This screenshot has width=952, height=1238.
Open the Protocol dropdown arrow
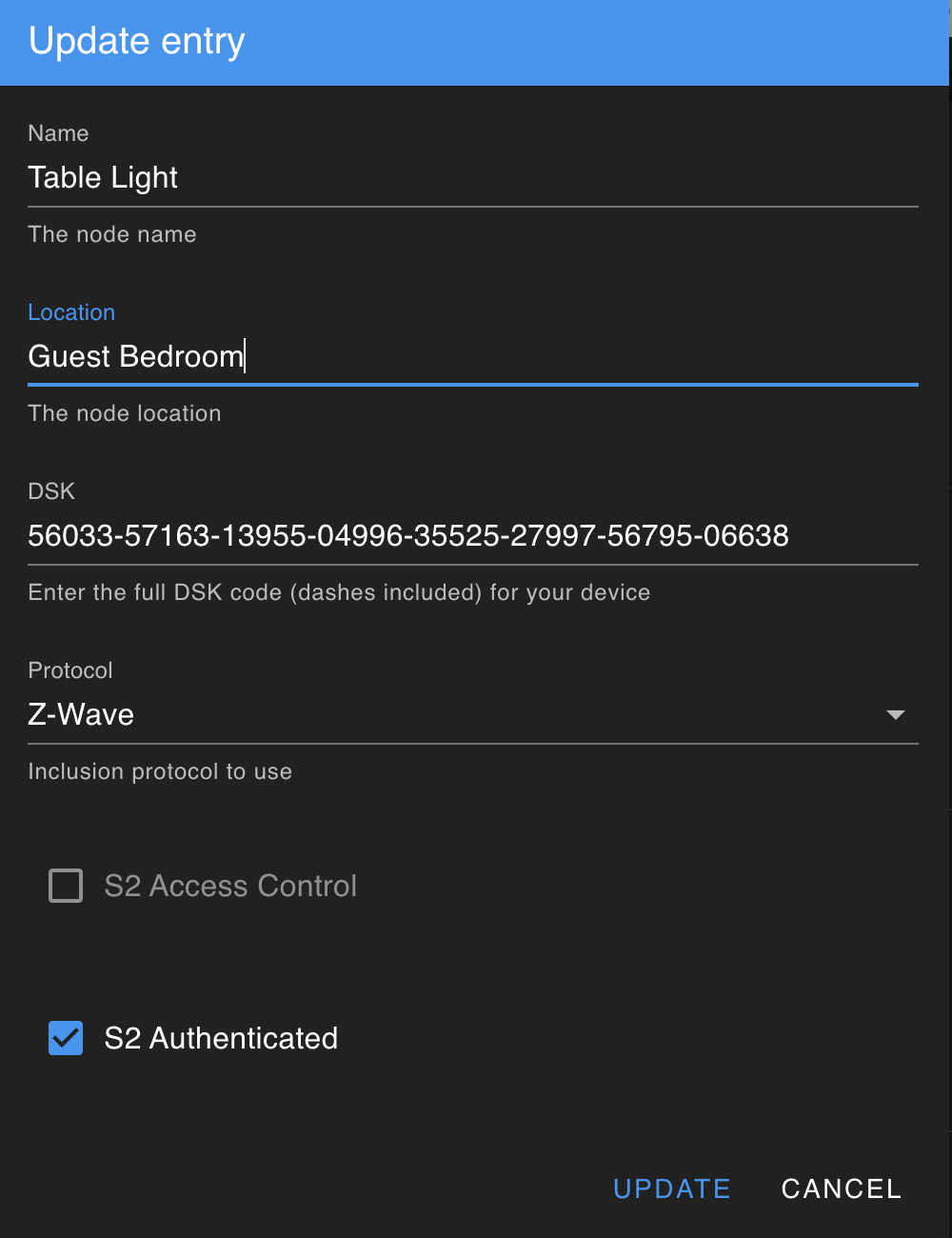point(895,715)
